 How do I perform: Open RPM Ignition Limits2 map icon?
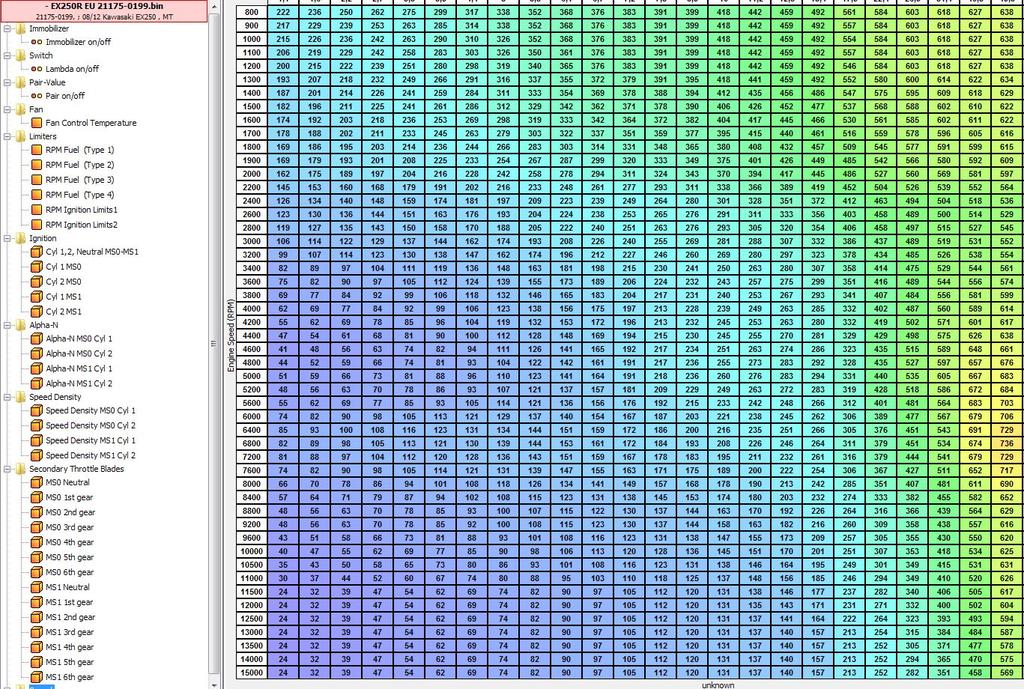click(x=37, y=225)
